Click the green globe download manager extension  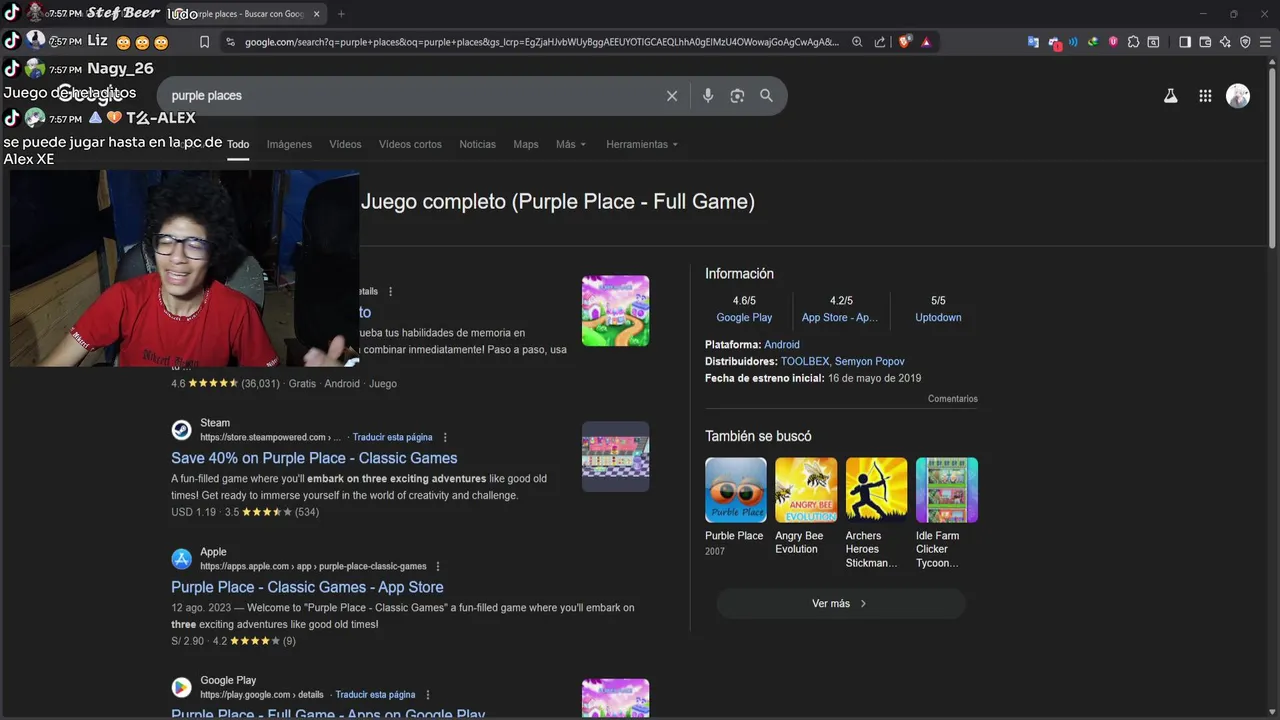1093,42
